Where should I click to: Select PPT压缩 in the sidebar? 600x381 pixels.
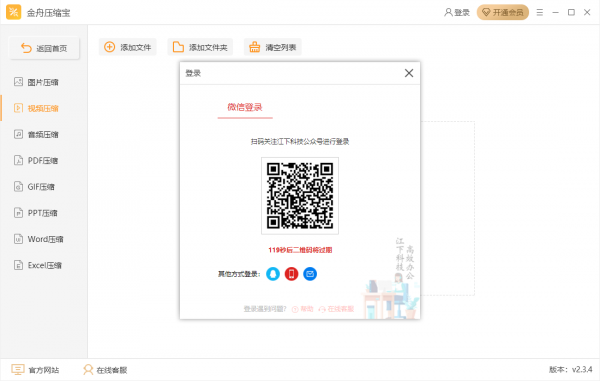click(x=36, y=213)
